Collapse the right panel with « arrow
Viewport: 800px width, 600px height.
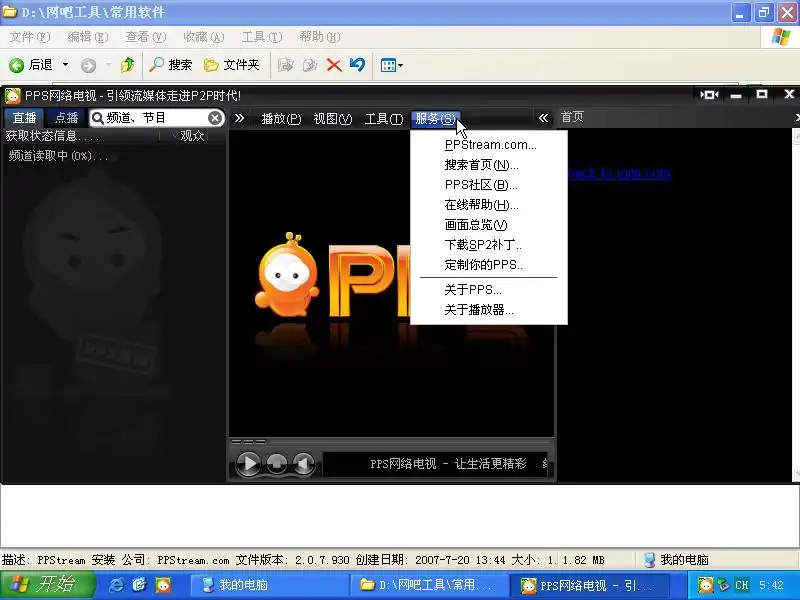coord(543,118)
